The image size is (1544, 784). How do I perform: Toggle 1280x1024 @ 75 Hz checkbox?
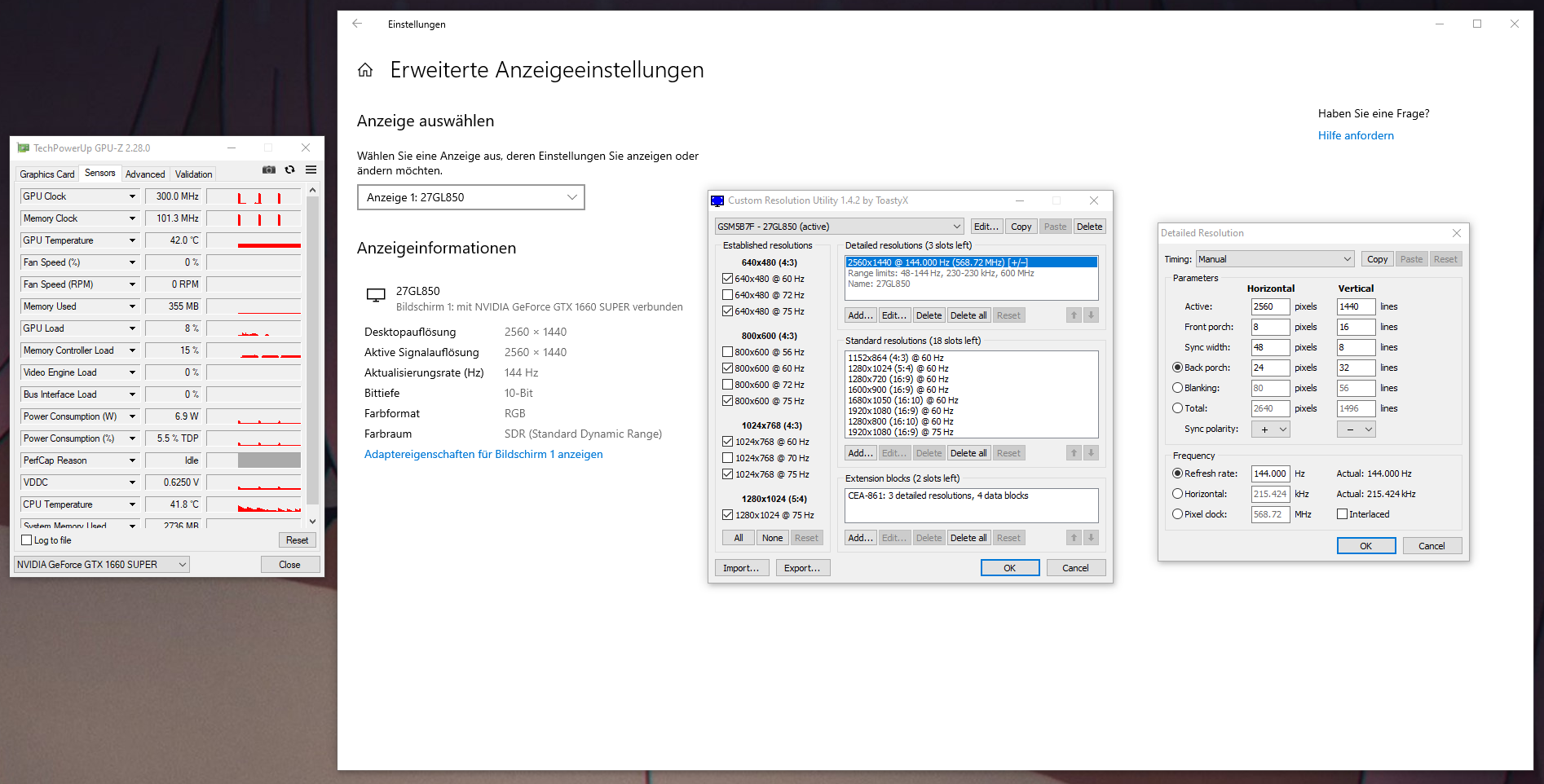click(727, 515)
